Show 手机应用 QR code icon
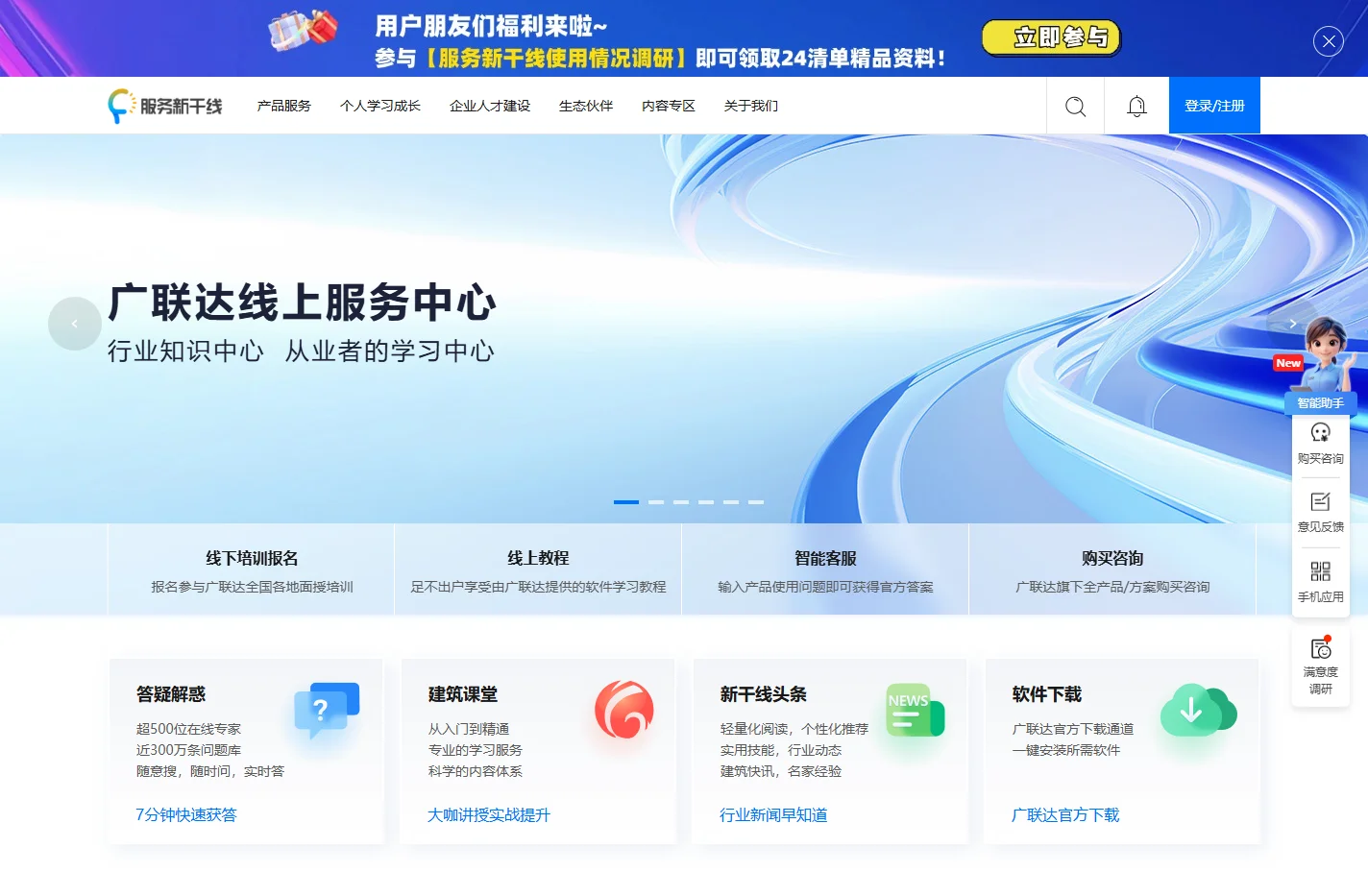This screenshot has height=896, width=1368. coord(1321,571)
